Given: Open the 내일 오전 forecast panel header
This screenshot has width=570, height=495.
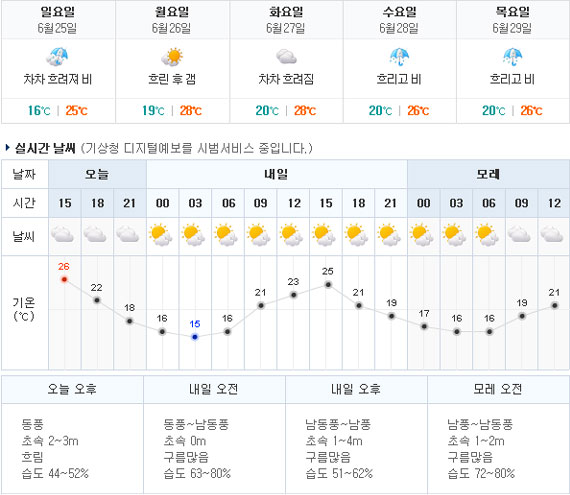Looking at the screenshot, I should (x=214, y=389).
